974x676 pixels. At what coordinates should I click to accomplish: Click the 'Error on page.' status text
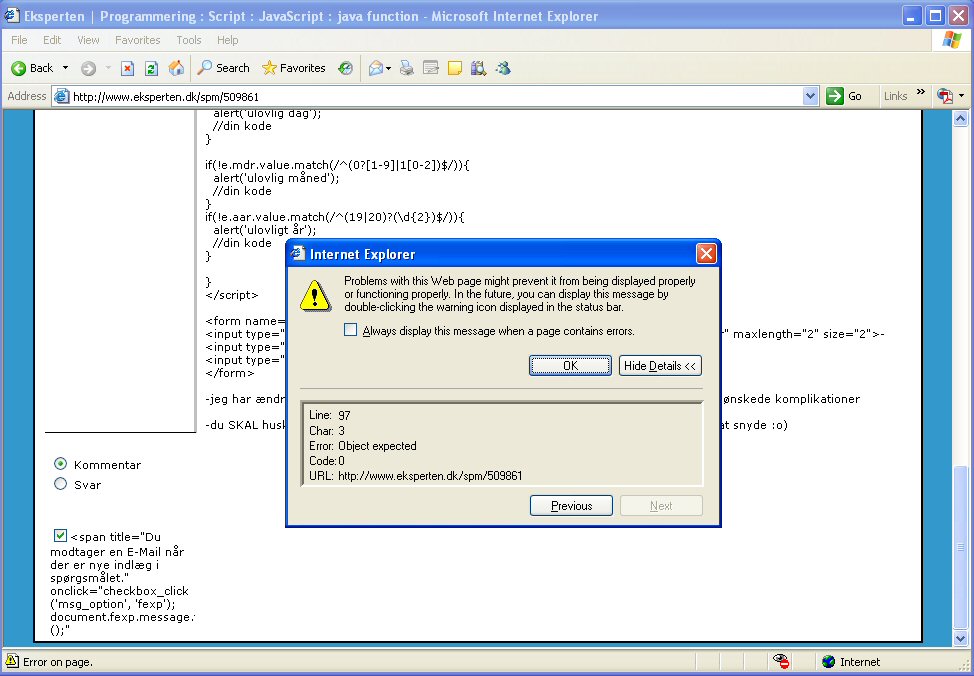[58, 662]
